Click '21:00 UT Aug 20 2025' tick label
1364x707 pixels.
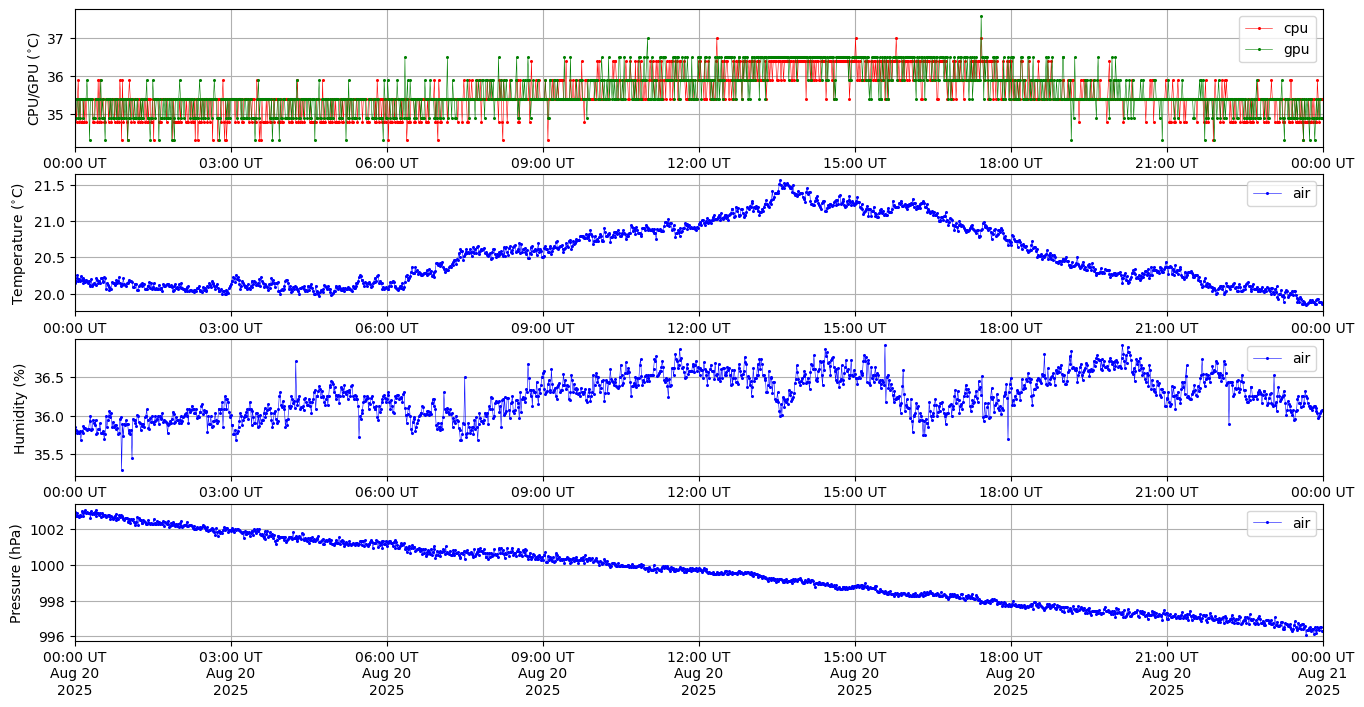(x=1167, y=674)
